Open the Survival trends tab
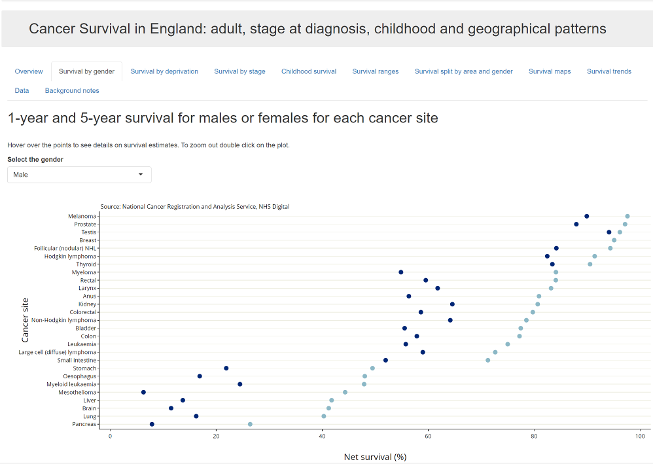653x464 pixels. click(x=609, y=71)
